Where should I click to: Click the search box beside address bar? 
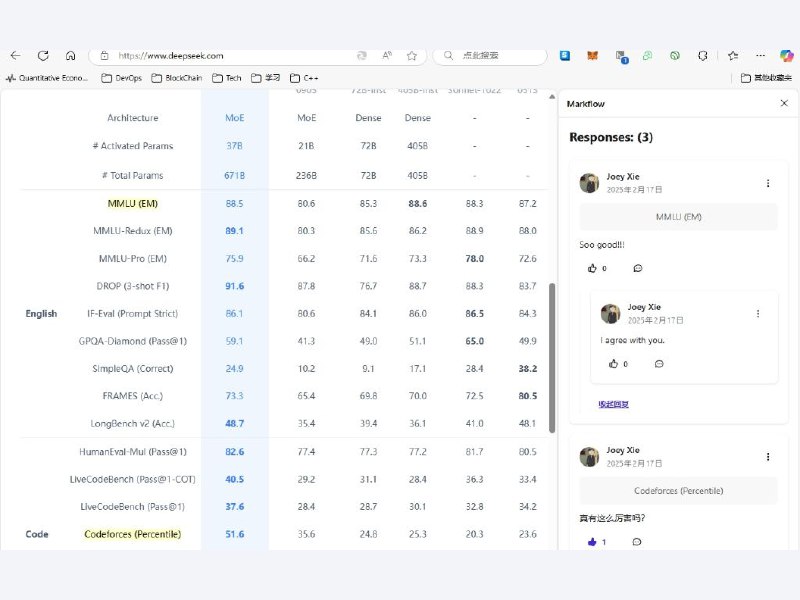[490, 56]
